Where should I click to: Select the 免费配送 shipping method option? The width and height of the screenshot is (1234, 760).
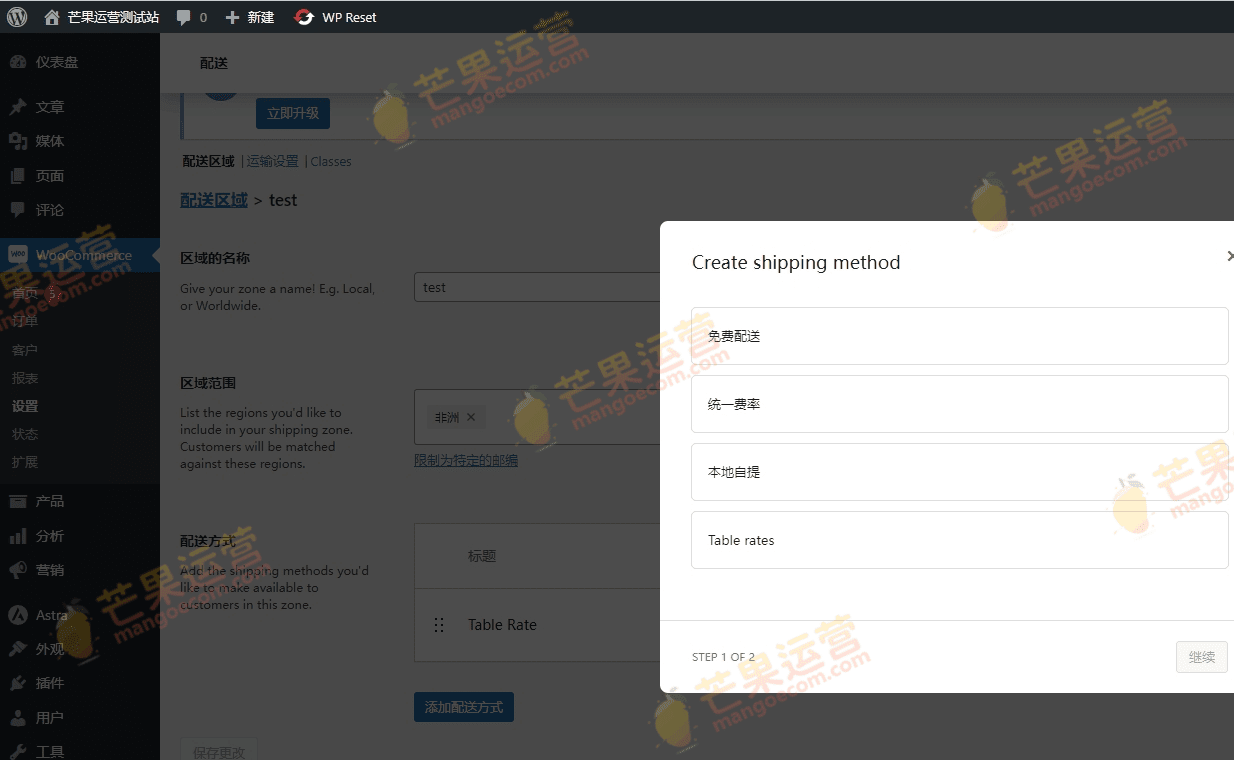tap(959, 336)
